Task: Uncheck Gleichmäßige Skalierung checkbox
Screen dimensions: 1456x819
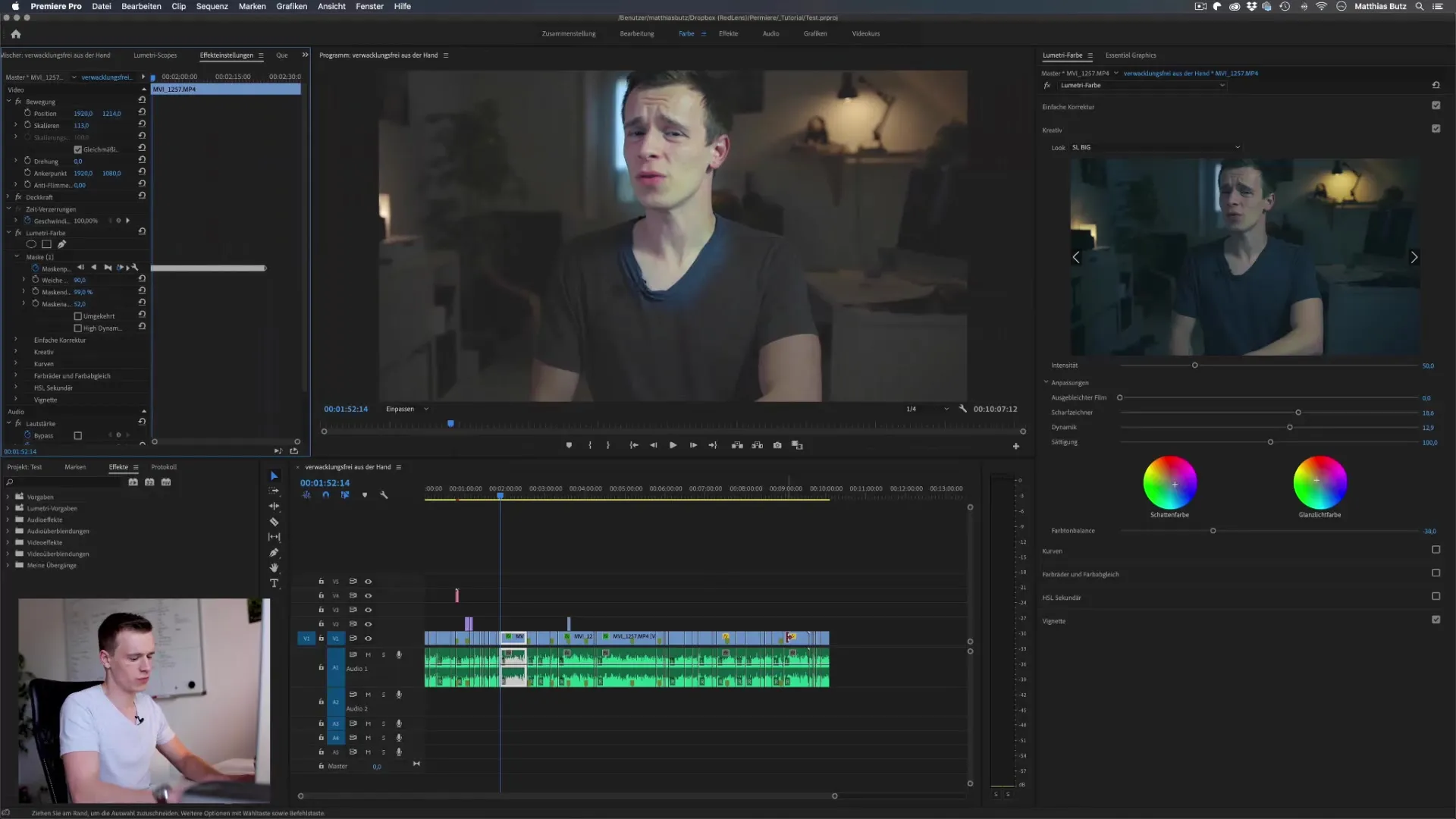Action: pos(77,149)
